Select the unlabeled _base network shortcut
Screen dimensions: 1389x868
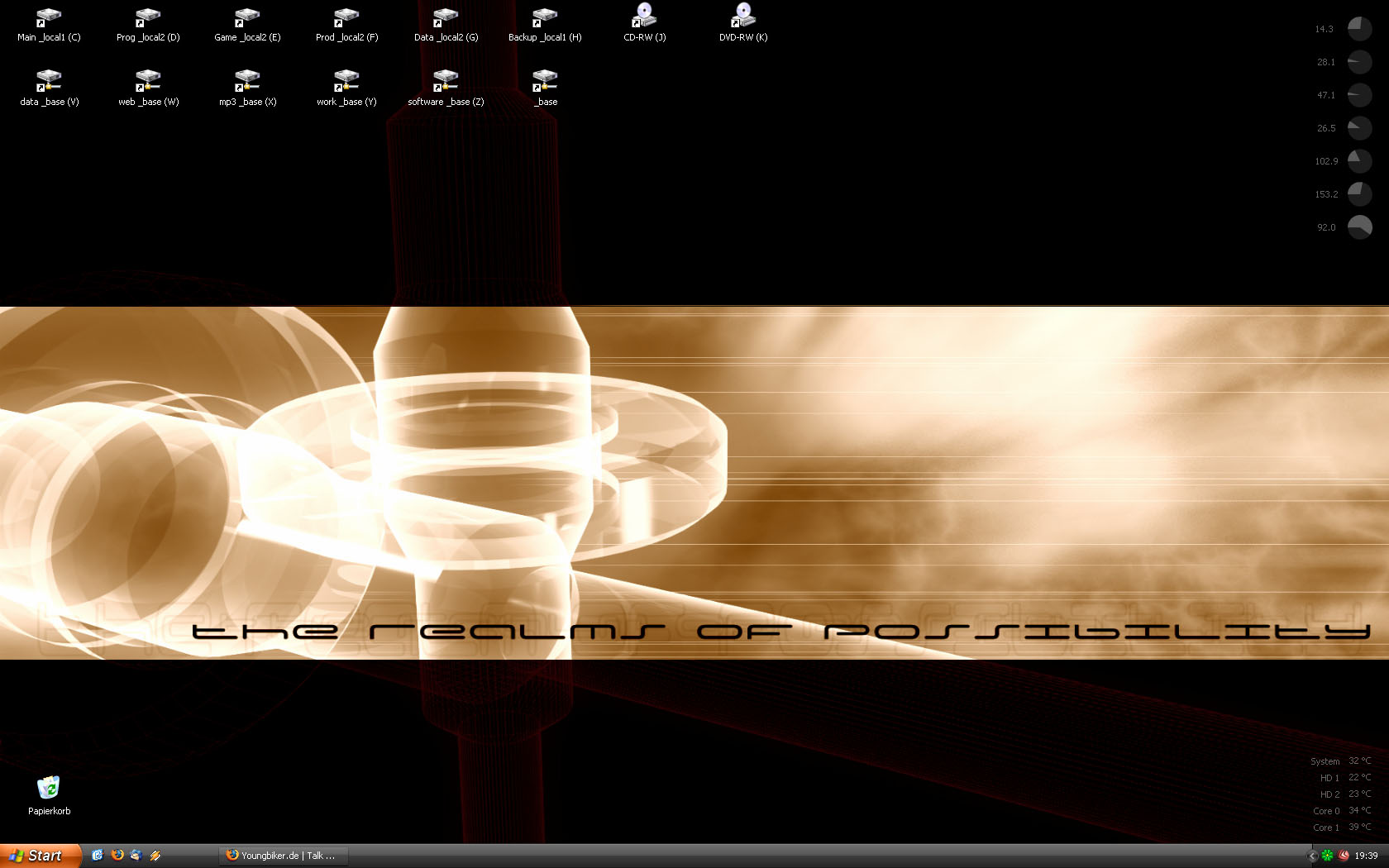pyautogui.click(x=545, y=89)
